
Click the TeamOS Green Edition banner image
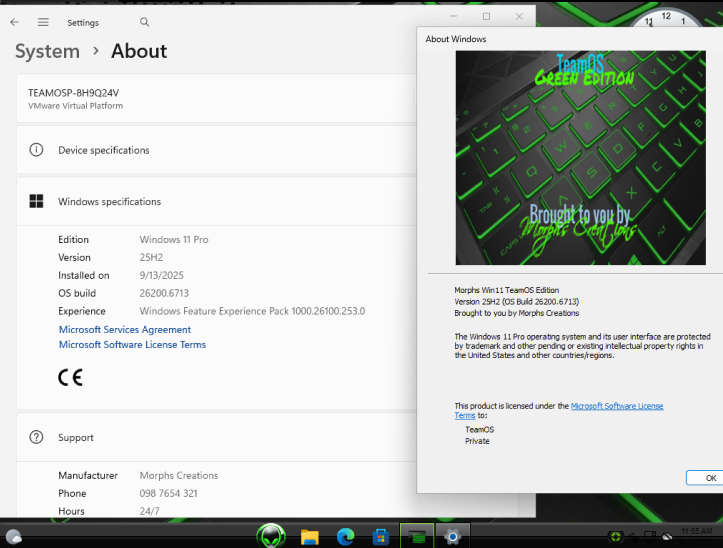pos(581,158)
